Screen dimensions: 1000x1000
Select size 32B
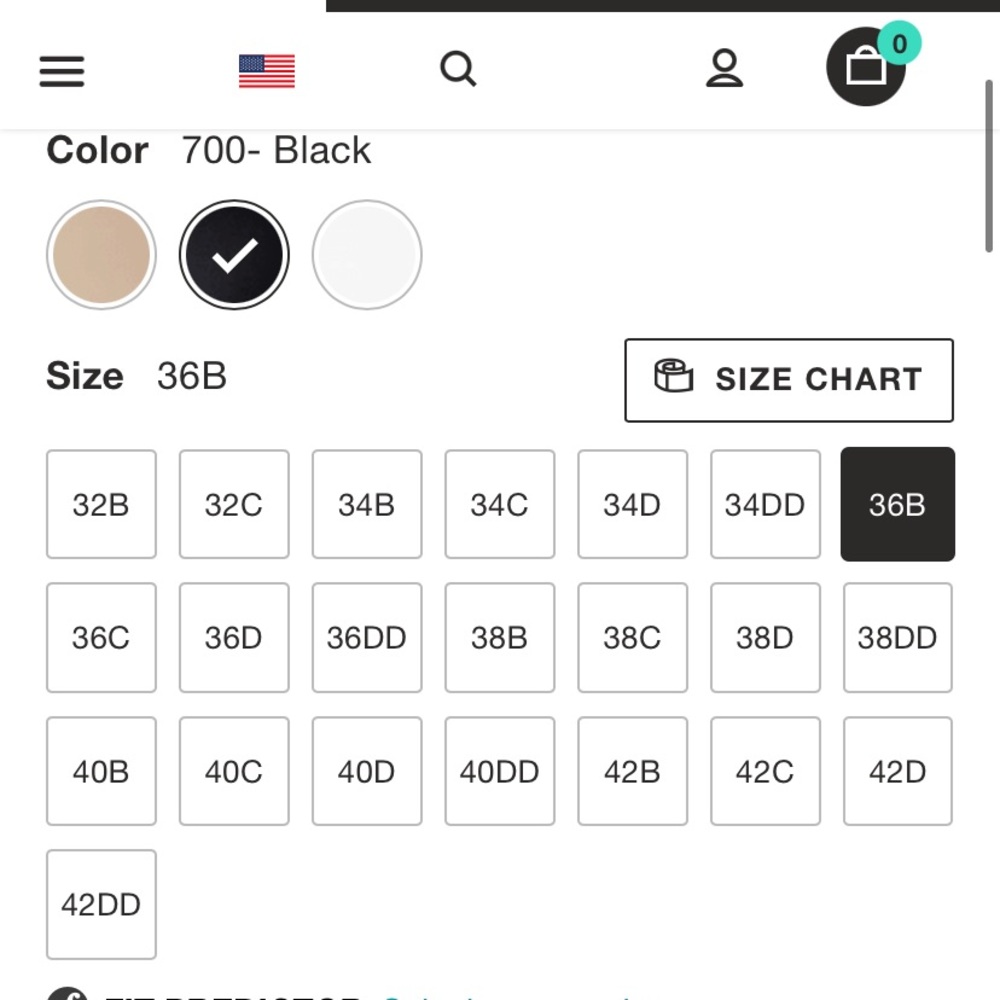tap(101, 504)
